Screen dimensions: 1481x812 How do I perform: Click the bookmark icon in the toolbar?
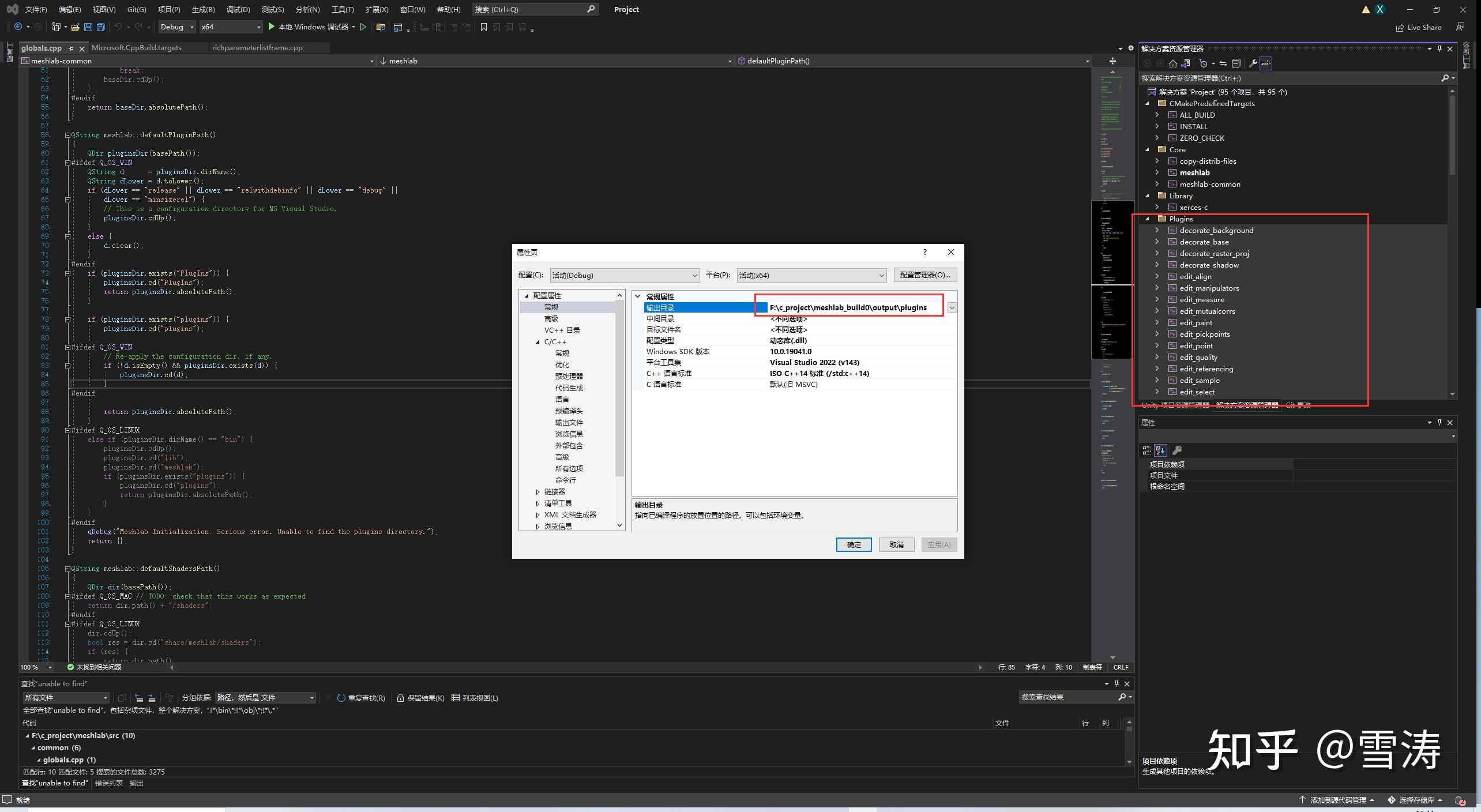tap(484, 27)
